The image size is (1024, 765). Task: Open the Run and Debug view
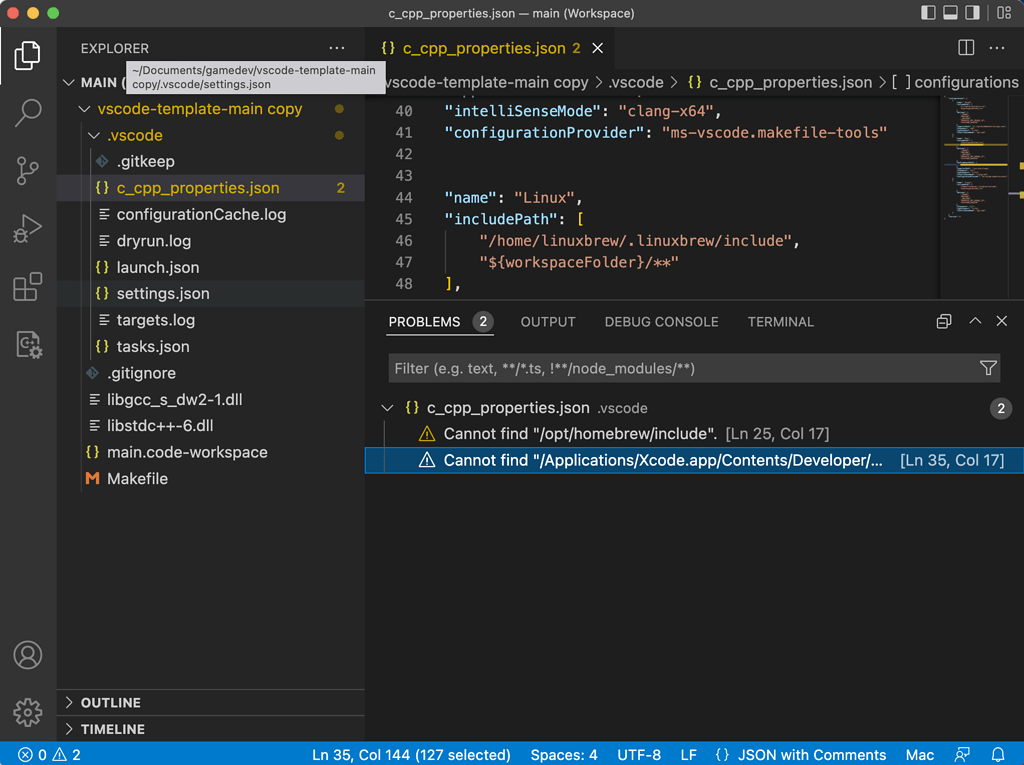(27, 228)
